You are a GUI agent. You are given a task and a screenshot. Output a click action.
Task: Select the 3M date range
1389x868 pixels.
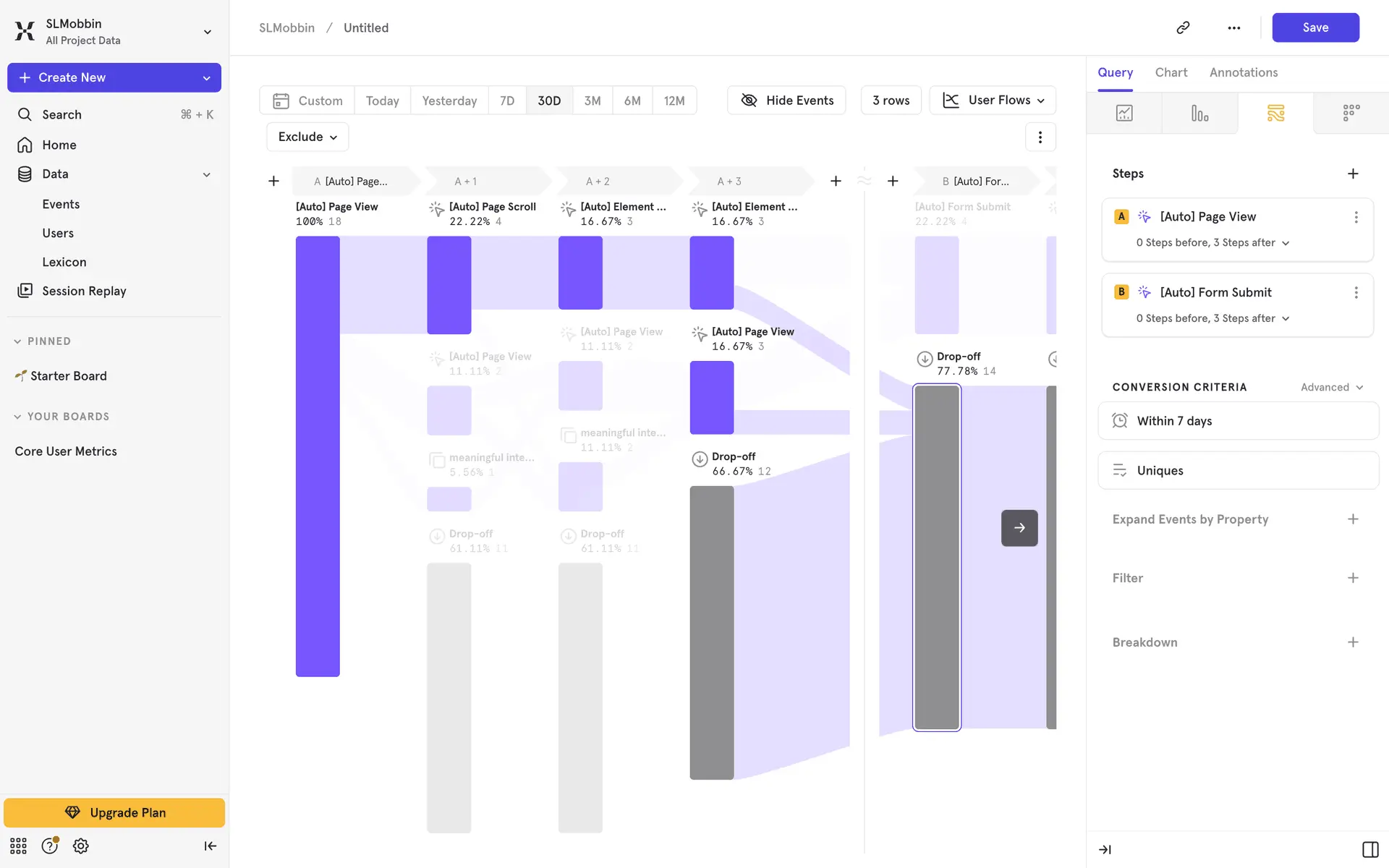(x=592, y=101)
